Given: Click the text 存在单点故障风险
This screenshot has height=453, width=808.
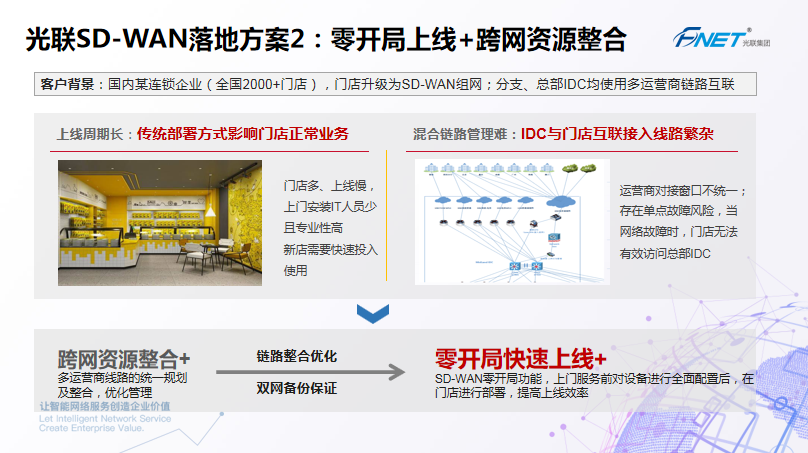Looking at the screenshot, I should [667, 211].
